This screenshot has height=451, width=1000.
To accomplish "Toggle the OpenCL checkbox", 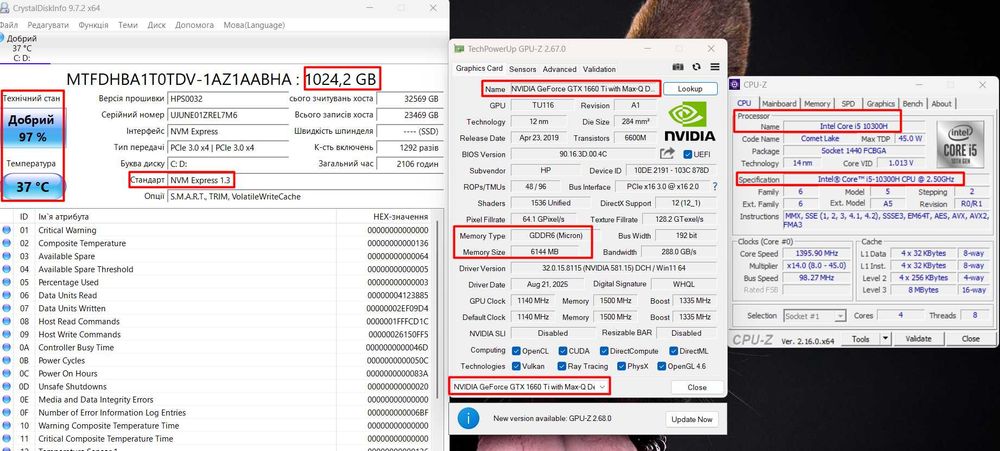I will click(517, 351).
